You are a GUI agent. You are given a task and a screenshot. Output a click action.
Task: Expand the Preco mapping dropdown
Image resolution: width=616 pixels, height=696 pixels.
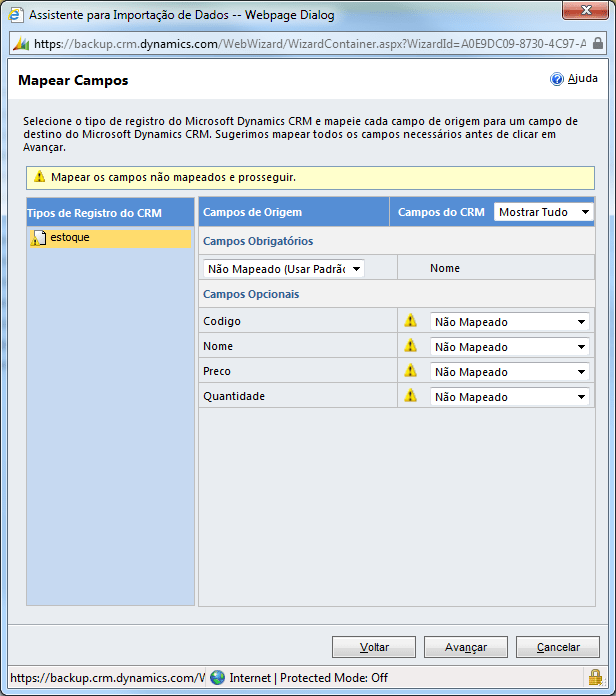(x=509, y=371)
